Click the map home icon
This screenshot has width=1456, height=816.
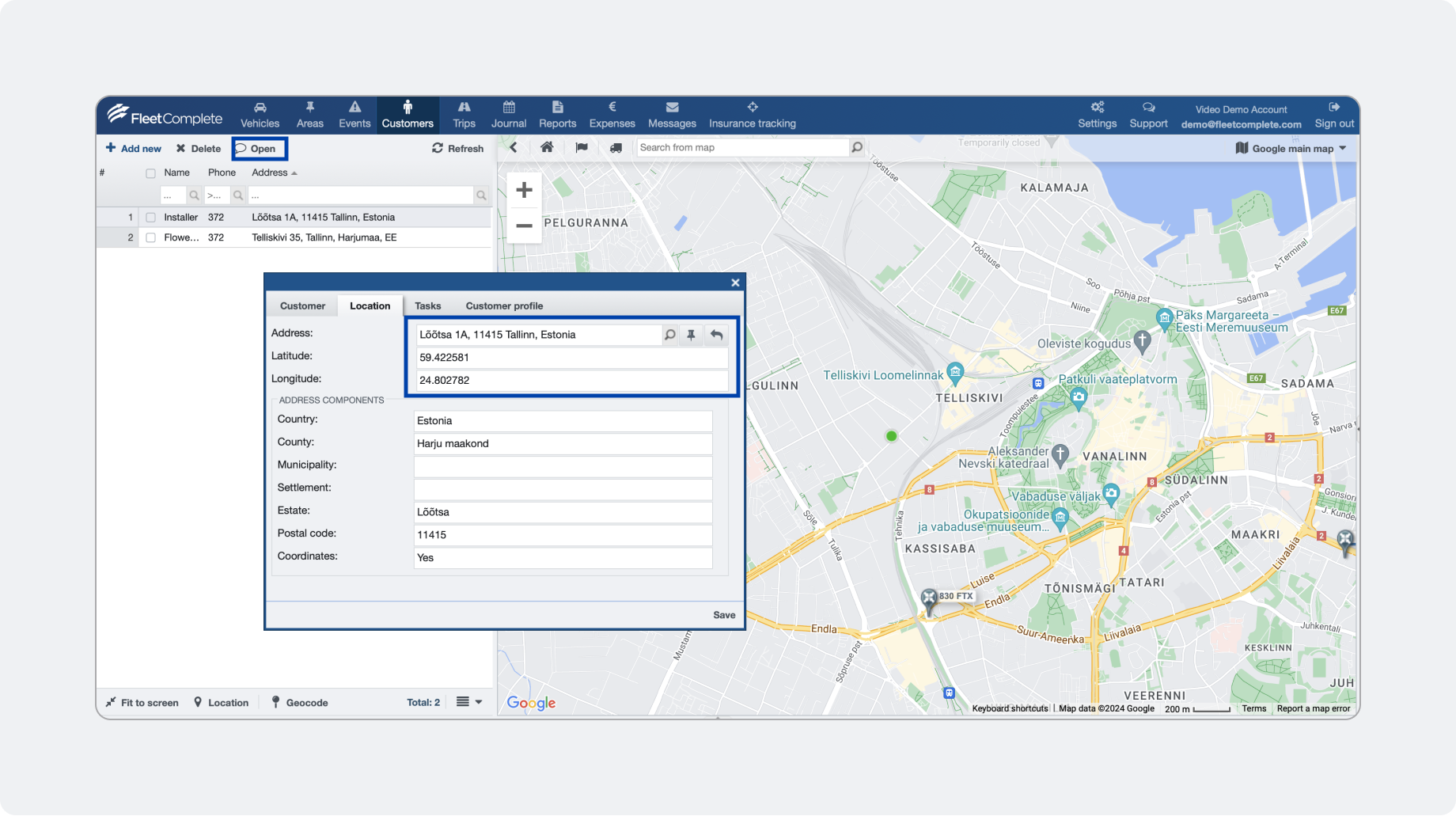coord(547,147)
